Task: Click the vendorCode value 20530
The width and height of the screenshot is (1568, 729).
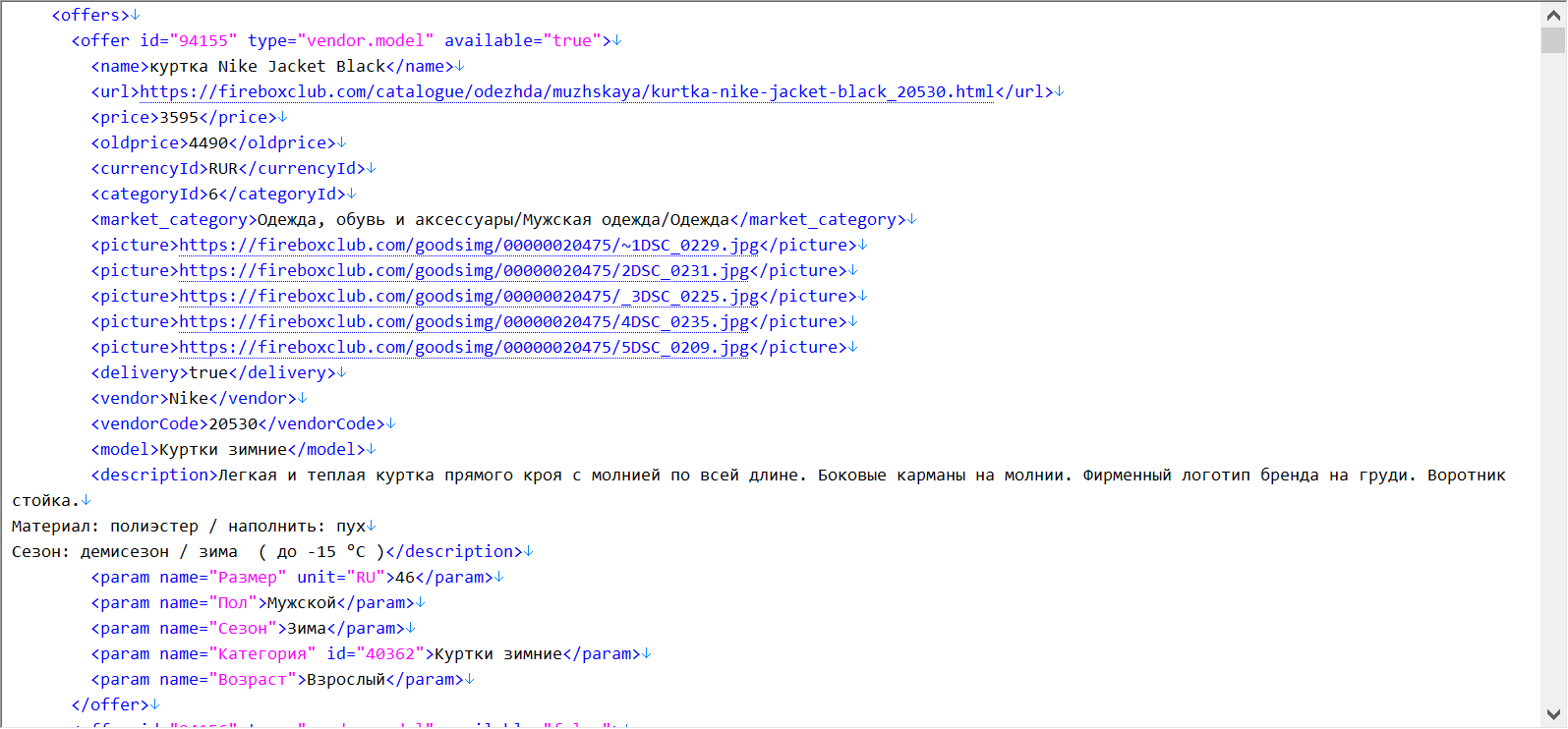Action: [x=233, y=423]
